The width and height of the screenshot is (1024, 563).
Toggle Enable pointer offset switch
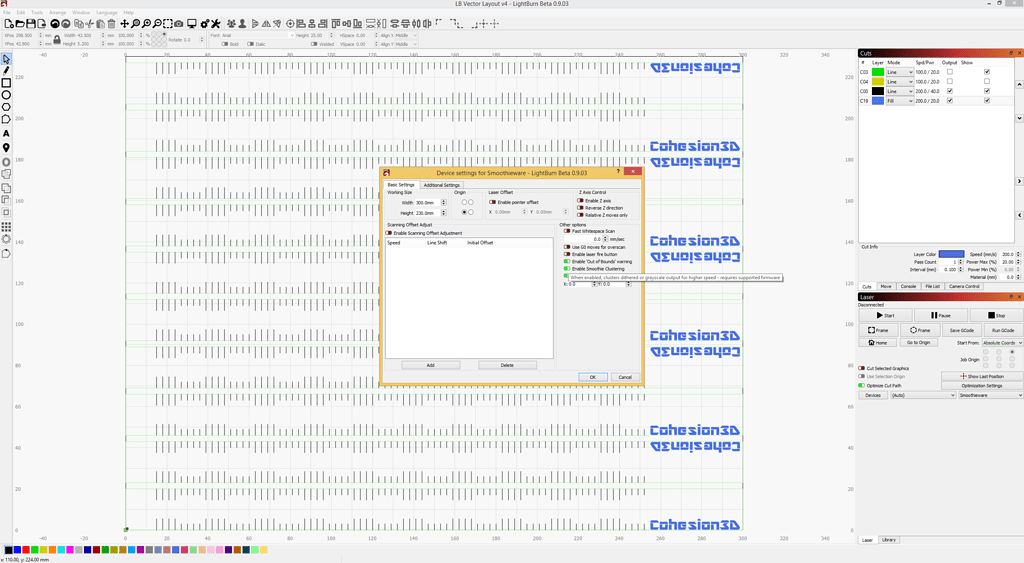(x=492, y=202)
